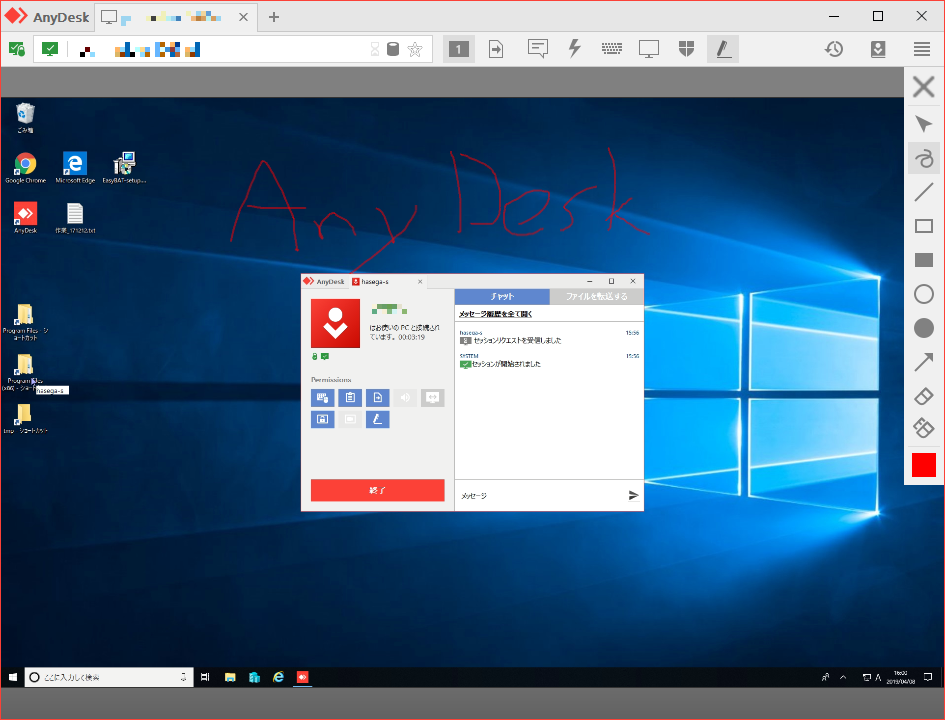
Task: Select the freehand scribble drawing tool
Action: coord(923,158)
